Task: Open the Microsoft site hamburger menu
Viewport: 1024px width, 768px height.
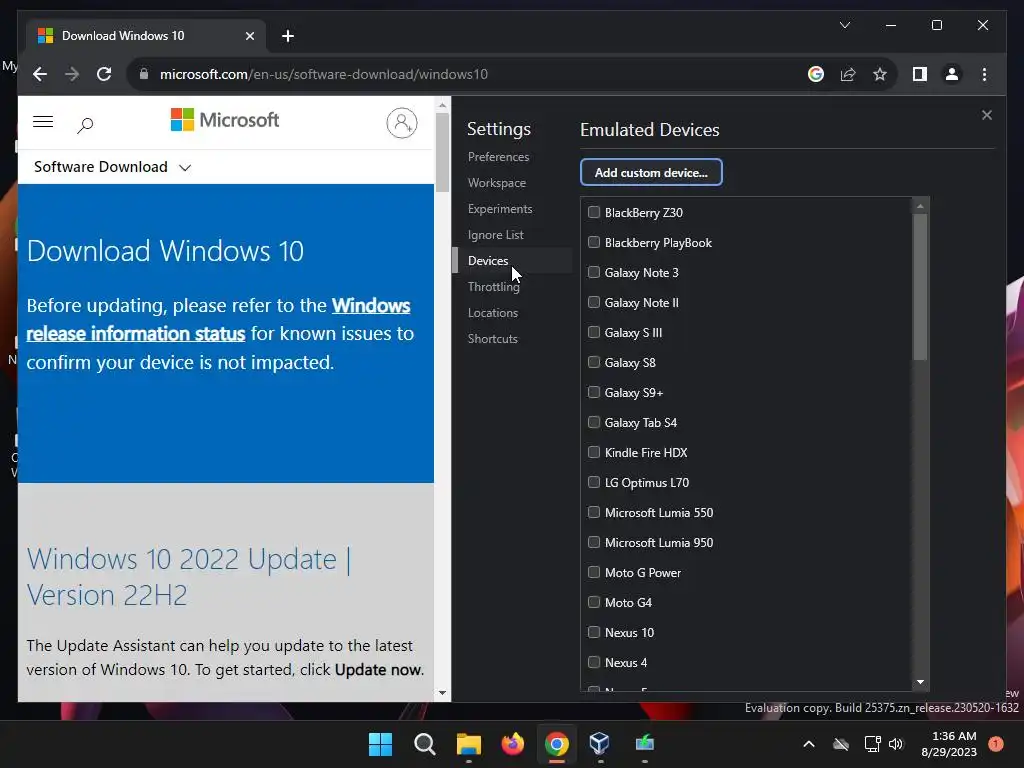Action: 43,121
